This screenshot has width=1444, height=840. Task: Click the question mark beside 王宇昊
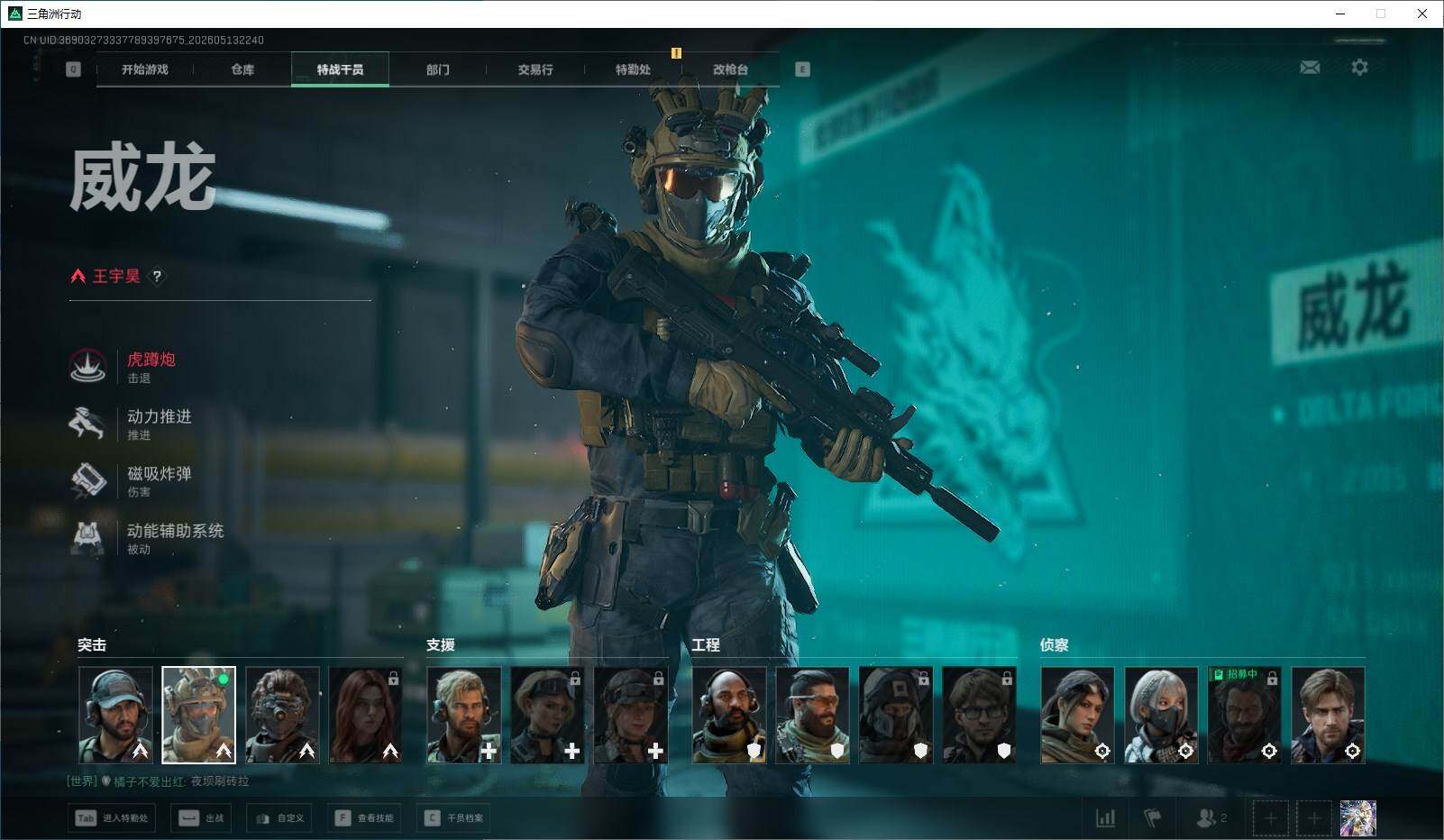tap(157, 277)
